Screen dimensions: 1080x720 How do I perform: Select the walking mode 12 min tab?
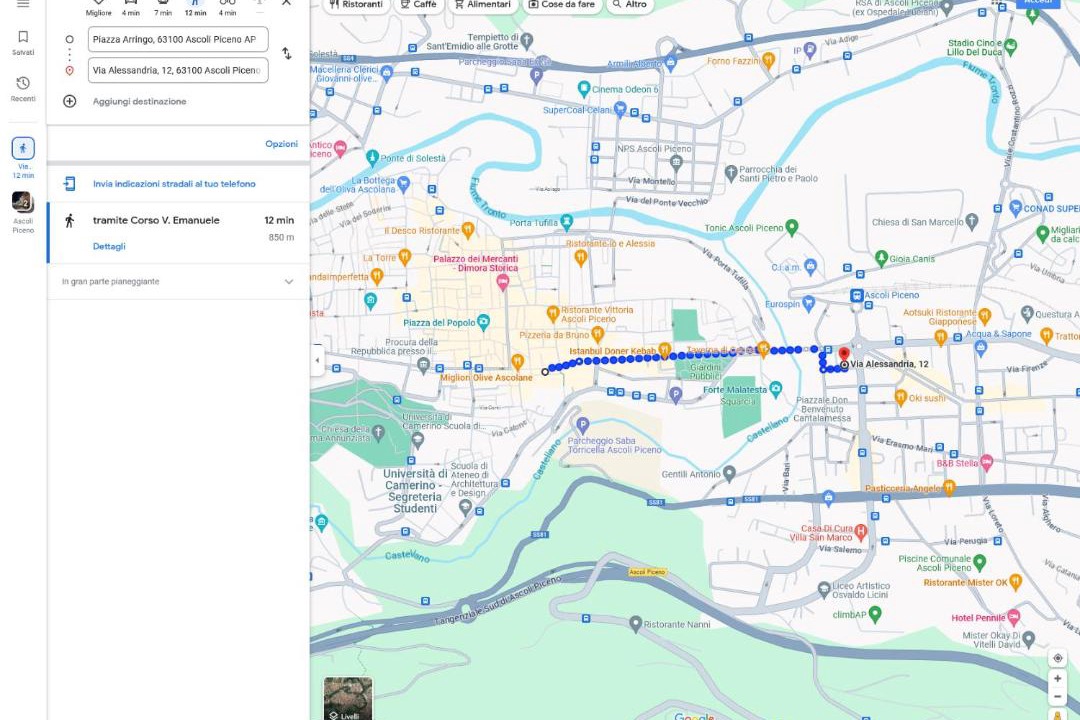(x=196, y=8)
